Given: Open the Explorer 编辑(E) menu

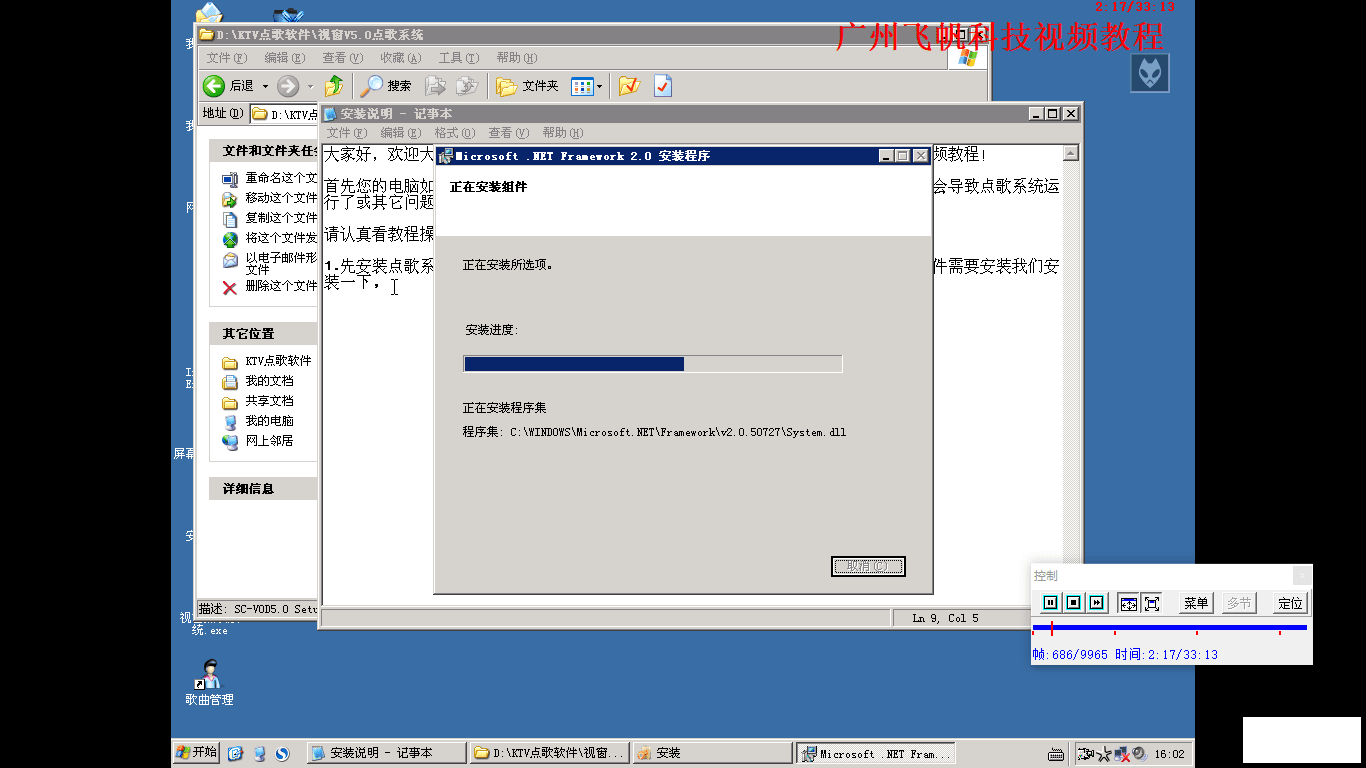Looking at the screenshot, I should (x=284, y=58).
